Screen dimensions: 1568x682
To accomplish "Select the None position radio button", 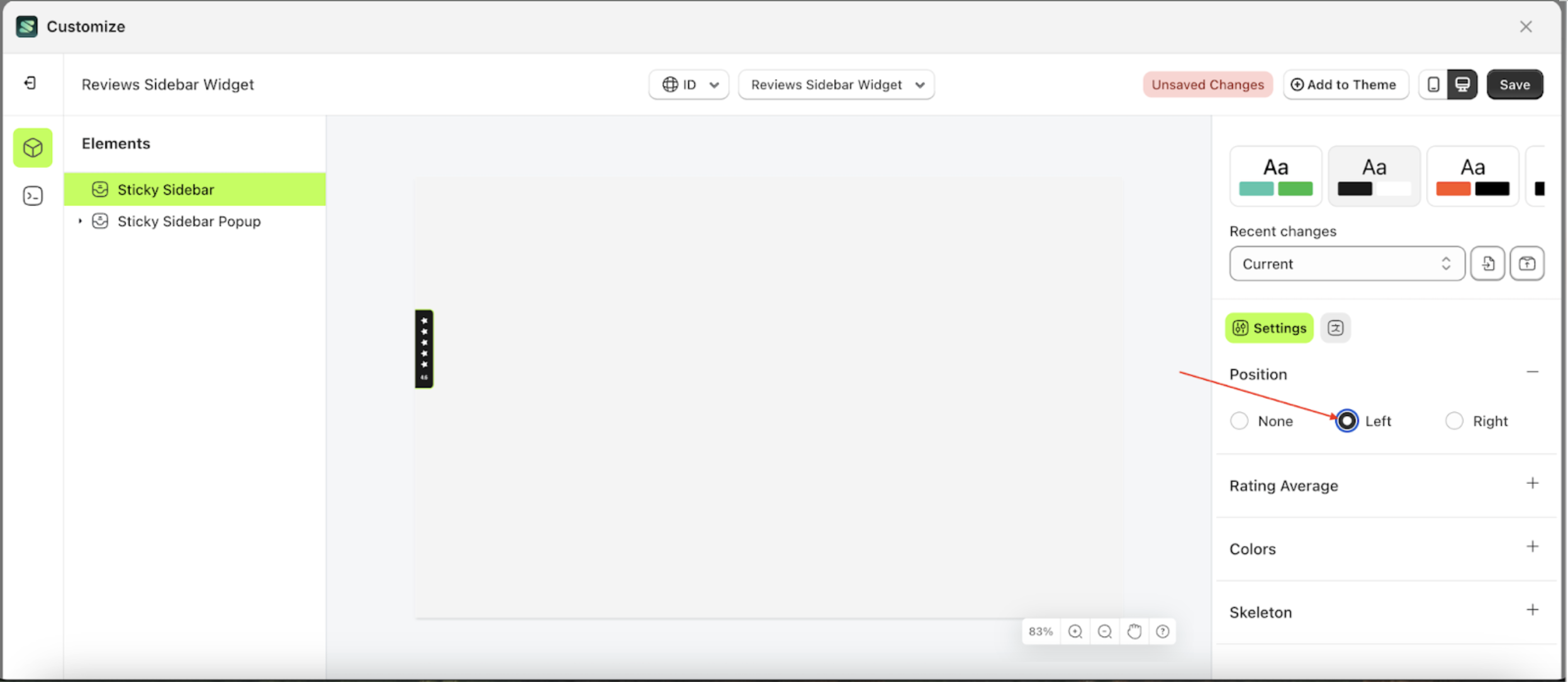I will point(1240,421).
